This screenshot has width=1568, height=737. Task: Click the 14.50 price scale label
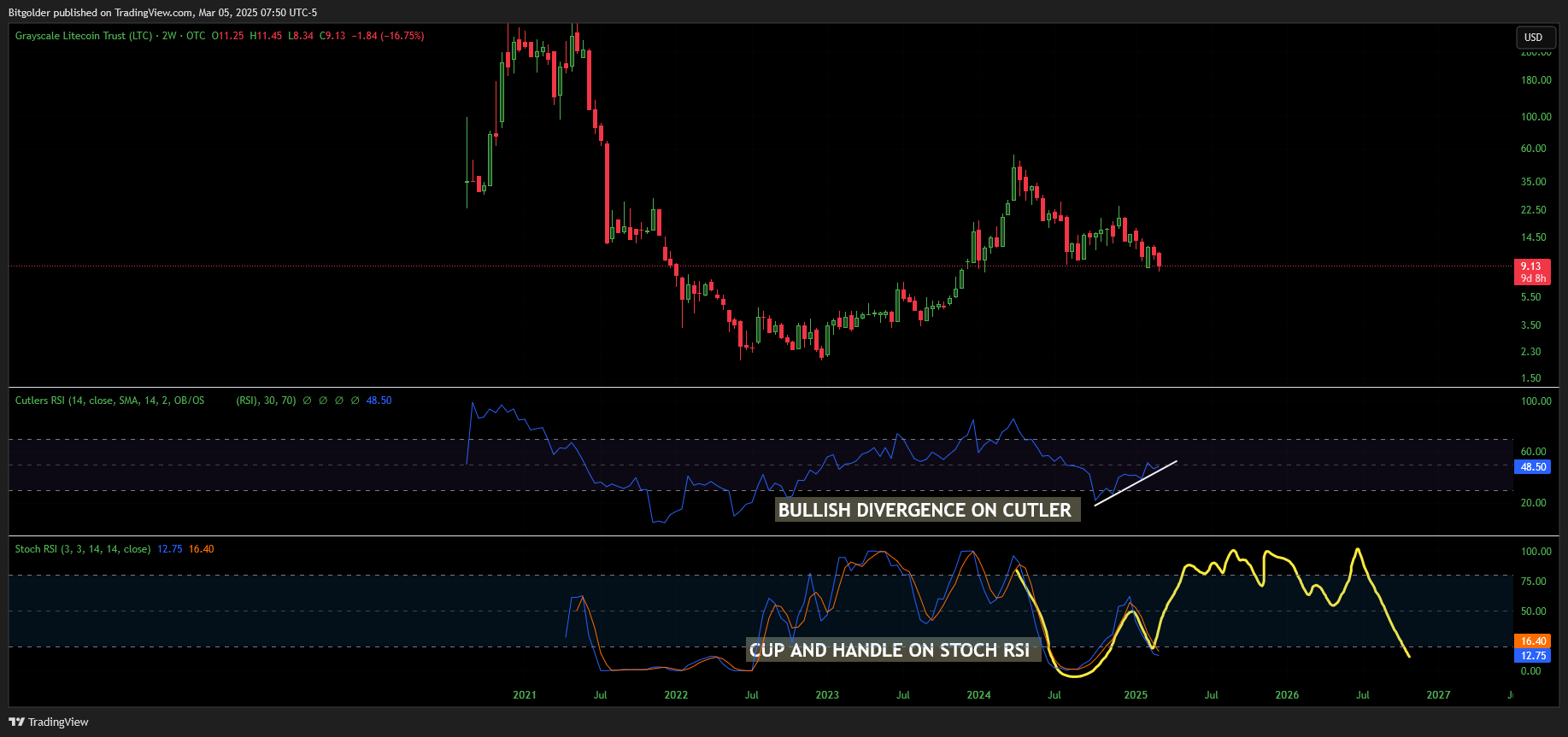1533,237
